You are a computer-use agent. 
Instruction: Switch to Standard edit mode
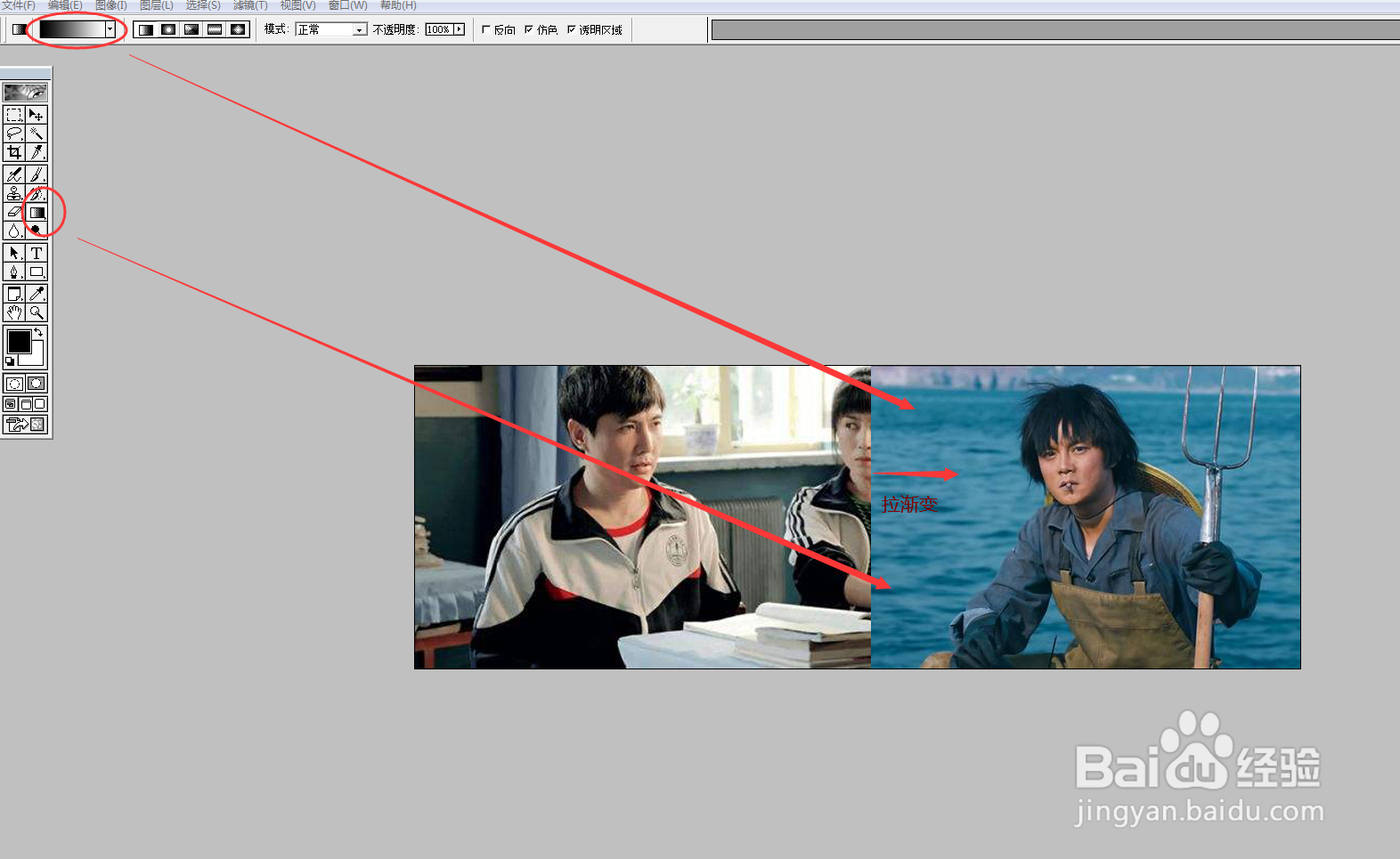[14, 384]
